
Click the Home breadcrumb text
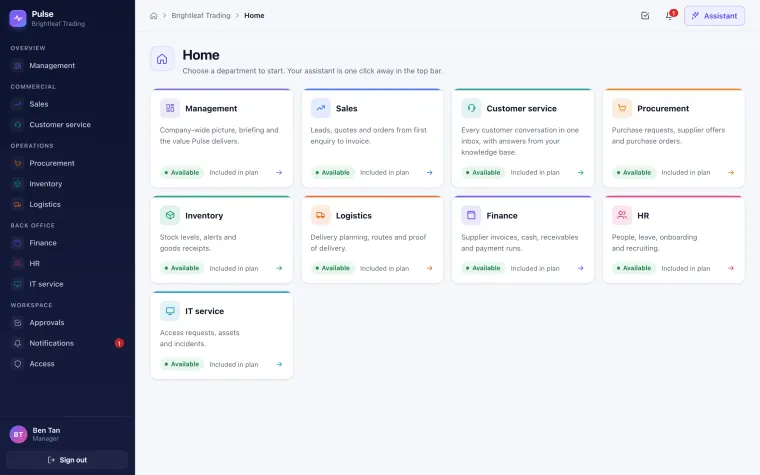pyautogui.click(x=254, y=16)
